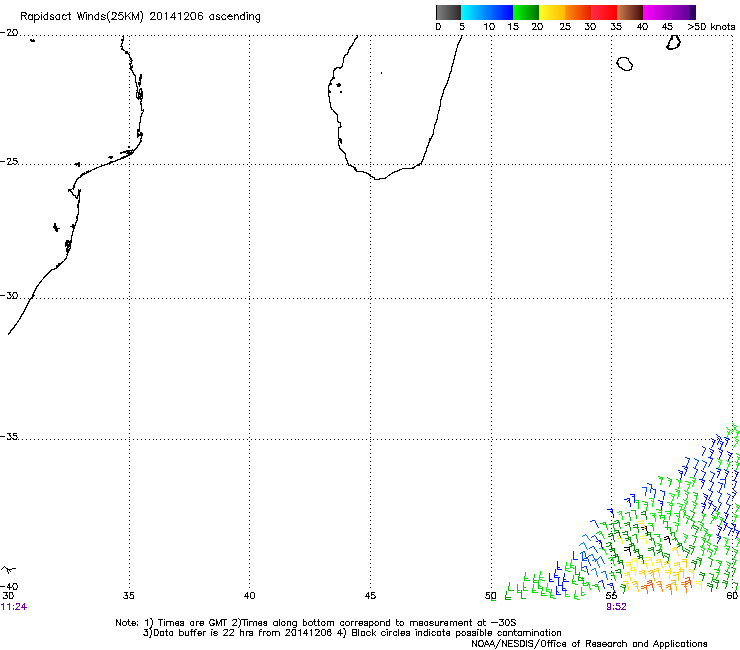Click the magenta 40-45 knots legend segment
Screen dimensions: 740x650
[656, 12]
